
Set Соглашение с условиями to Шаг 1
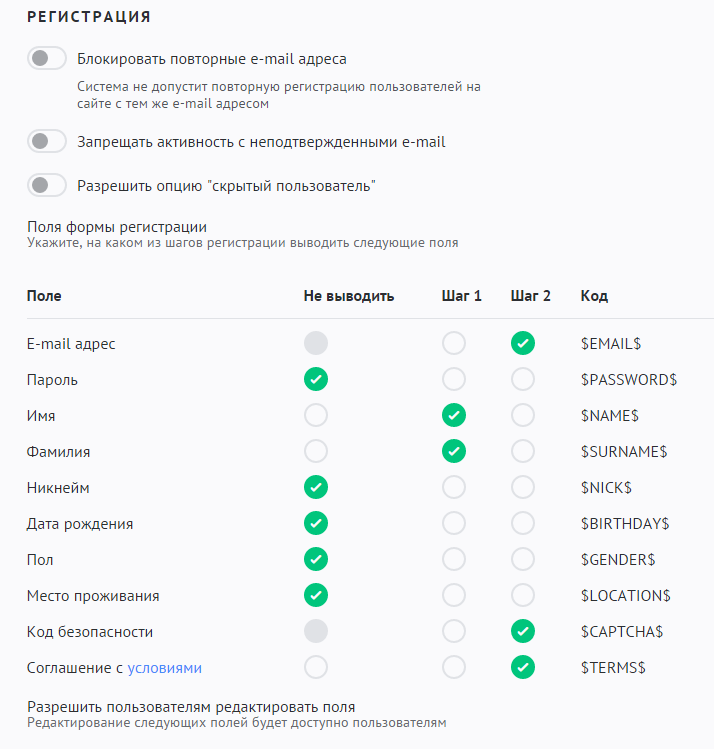tap(454, 668)
